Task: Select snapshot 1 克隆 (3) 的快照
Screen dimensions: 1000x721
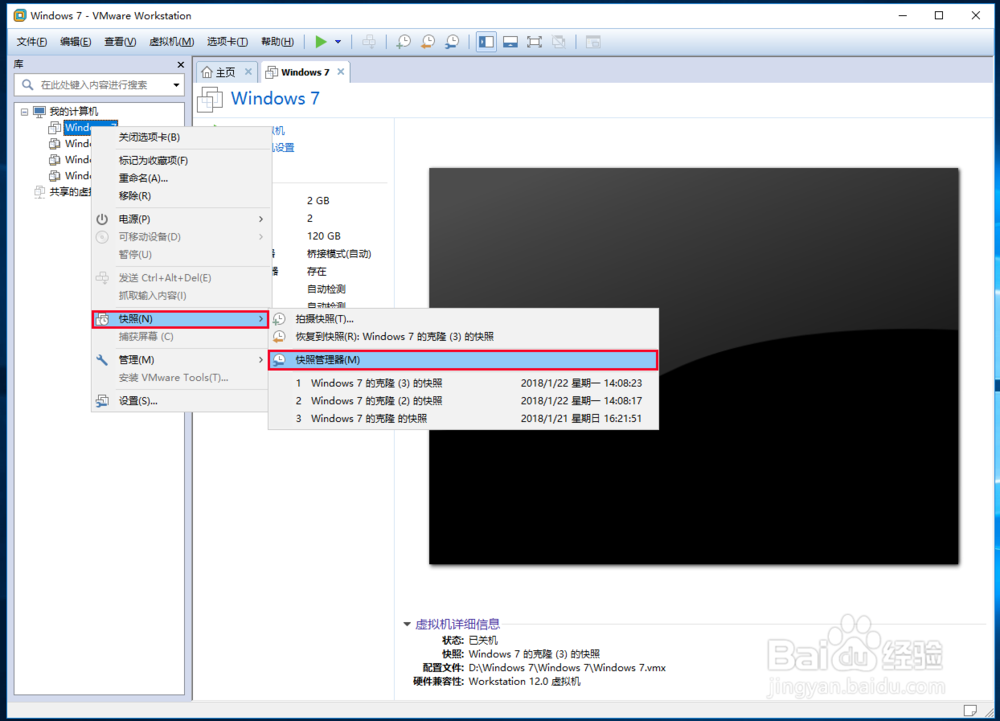Action: (464, 383)
